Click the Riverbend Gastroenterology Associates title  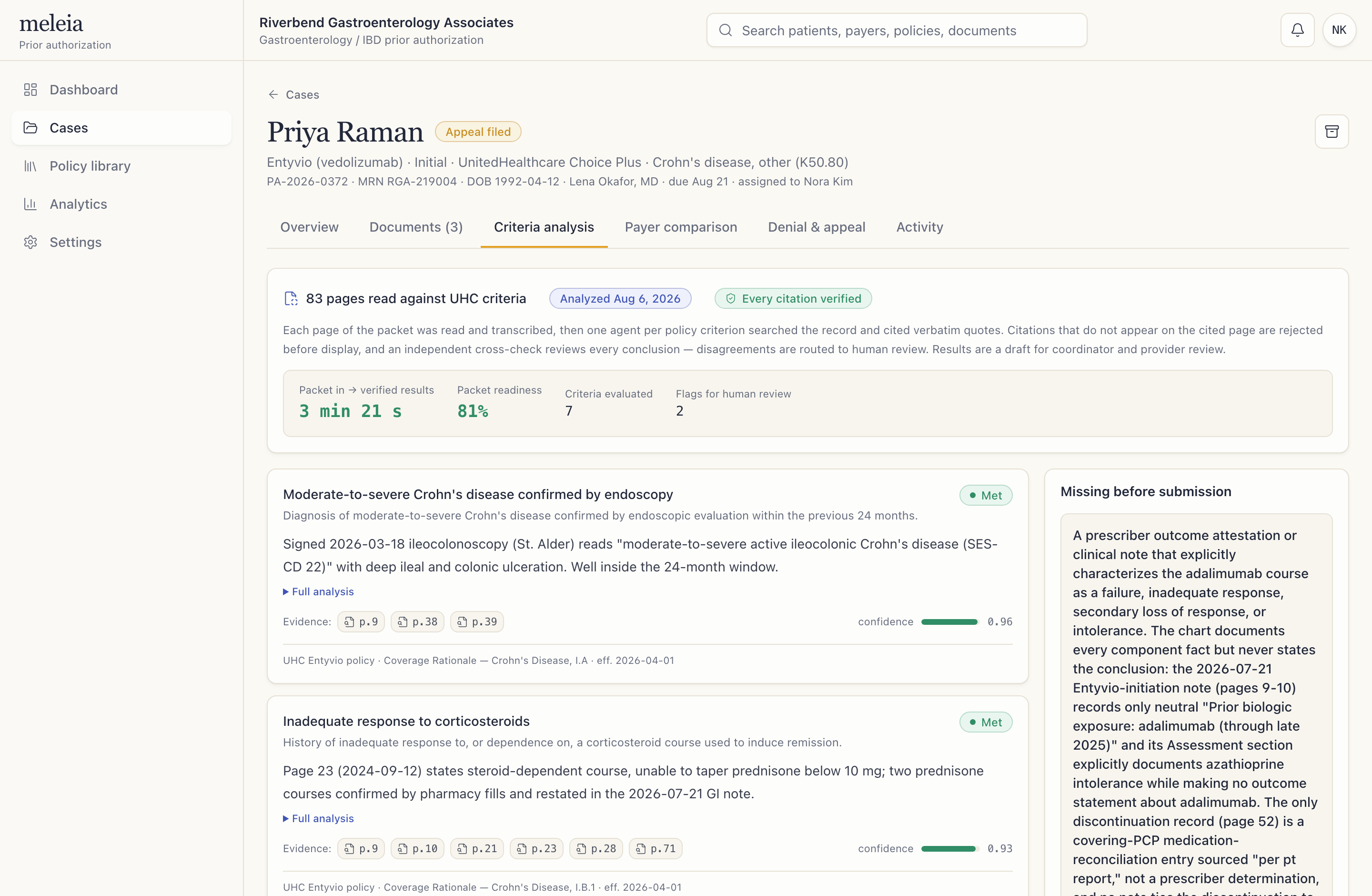pos(386,22)
